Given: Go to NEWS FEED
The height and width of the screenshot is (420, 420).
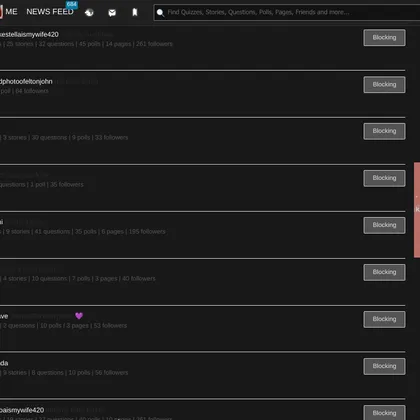Looking at the screenshot, I should 50,12.
